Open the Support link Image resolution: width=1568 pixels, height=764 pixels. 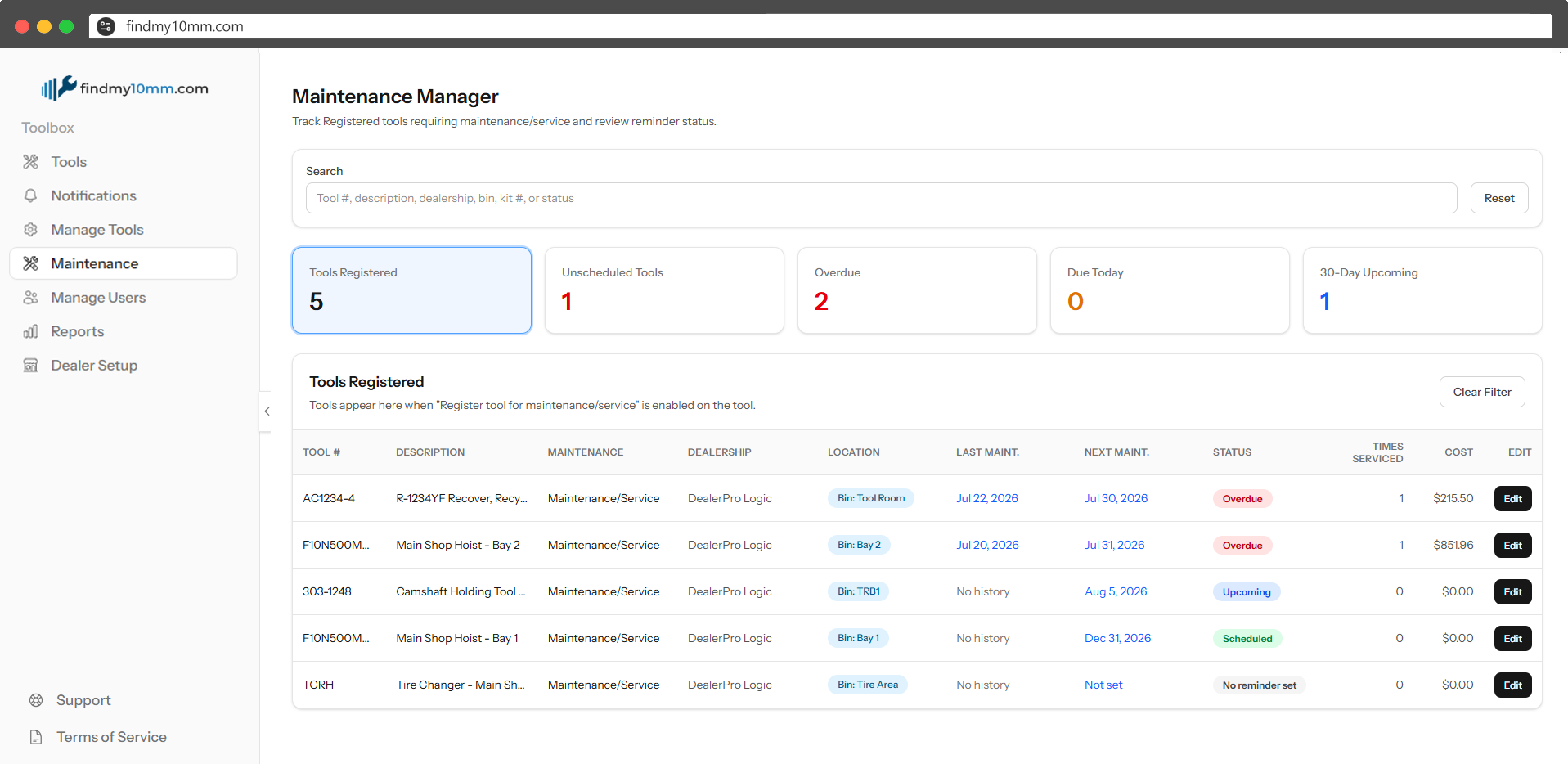[x=83, y=700]
